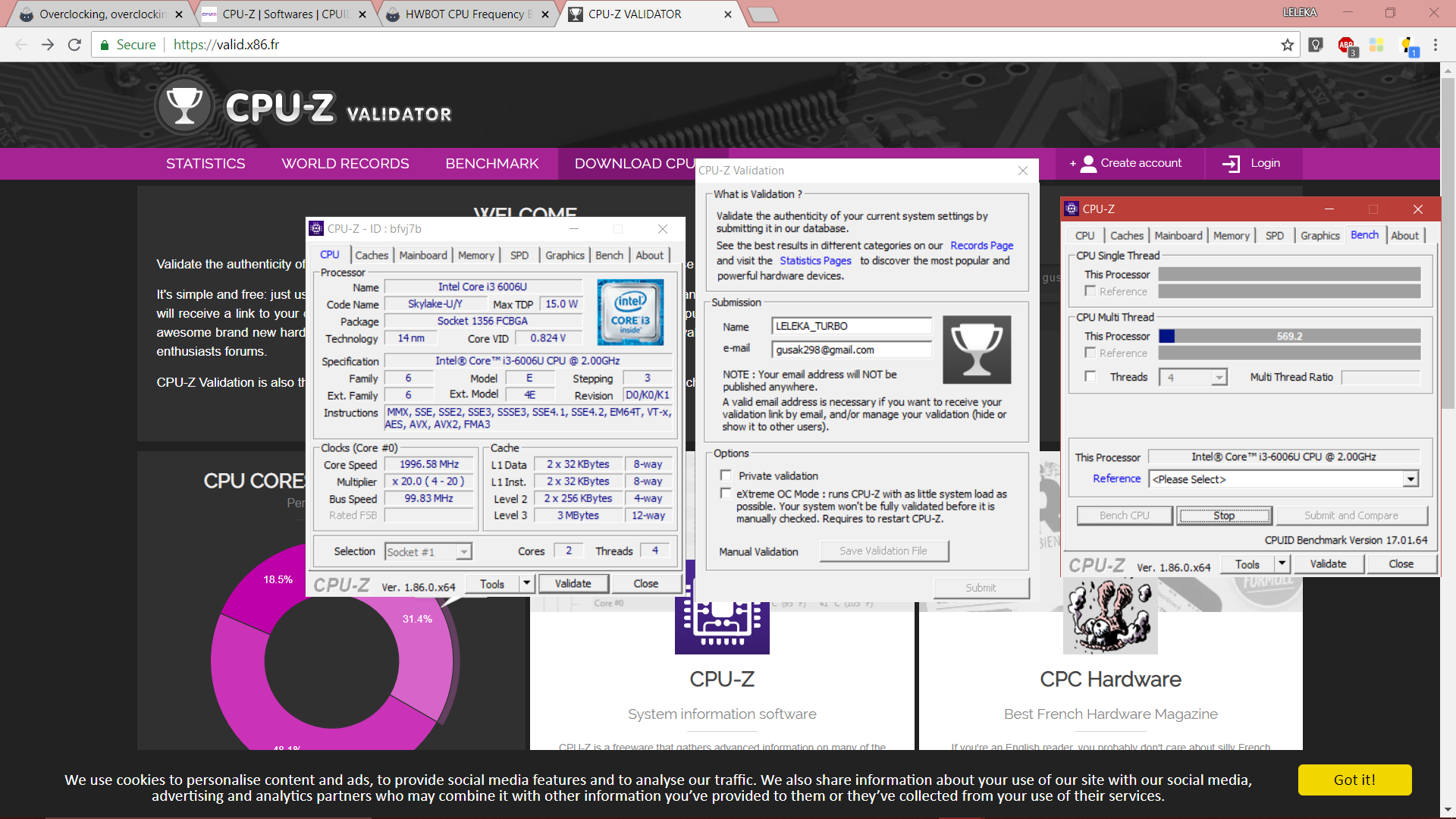Click the e-mail input field

pos(852,350)
